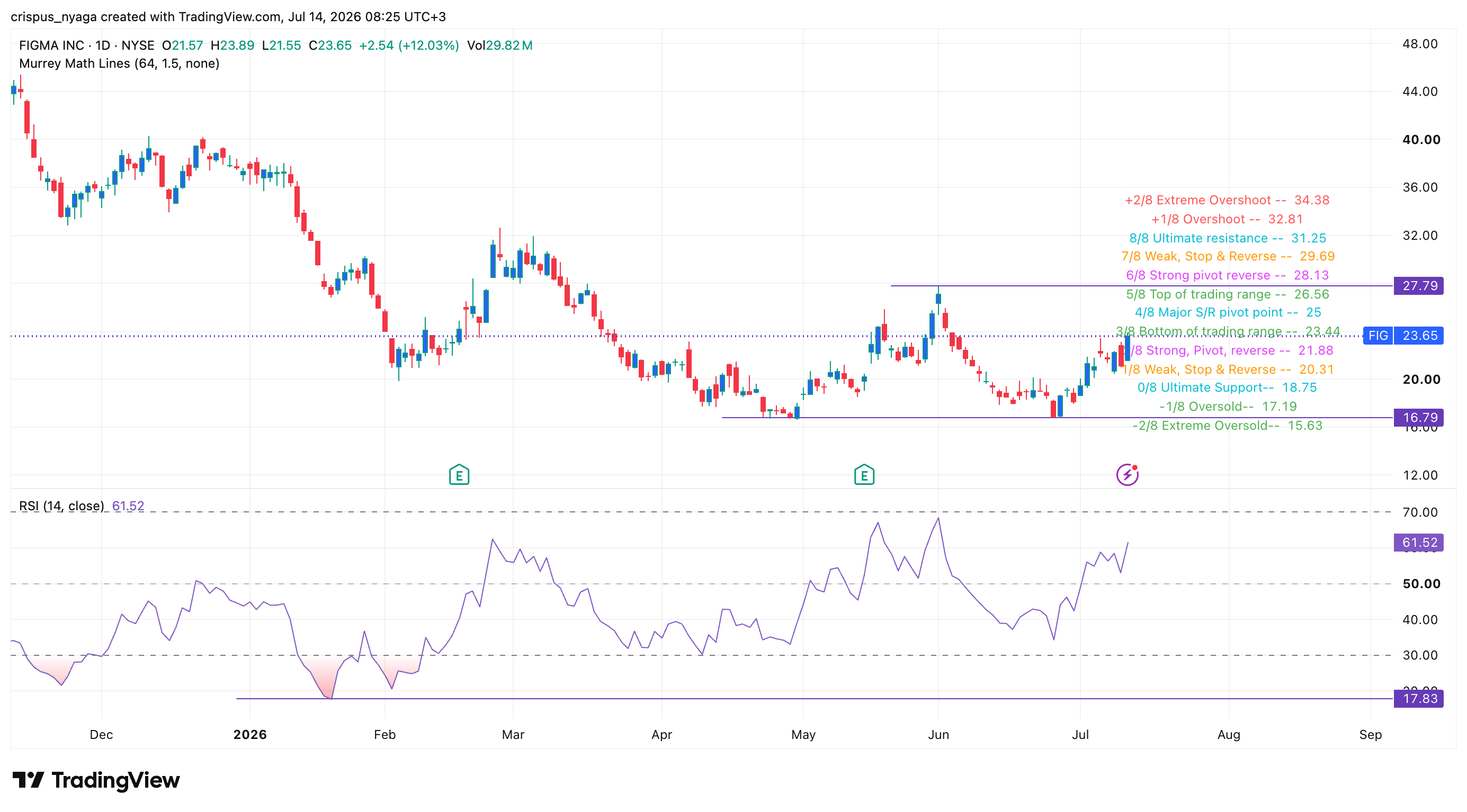Click the +2.54 (+12.03%) change value

point(409,46)
